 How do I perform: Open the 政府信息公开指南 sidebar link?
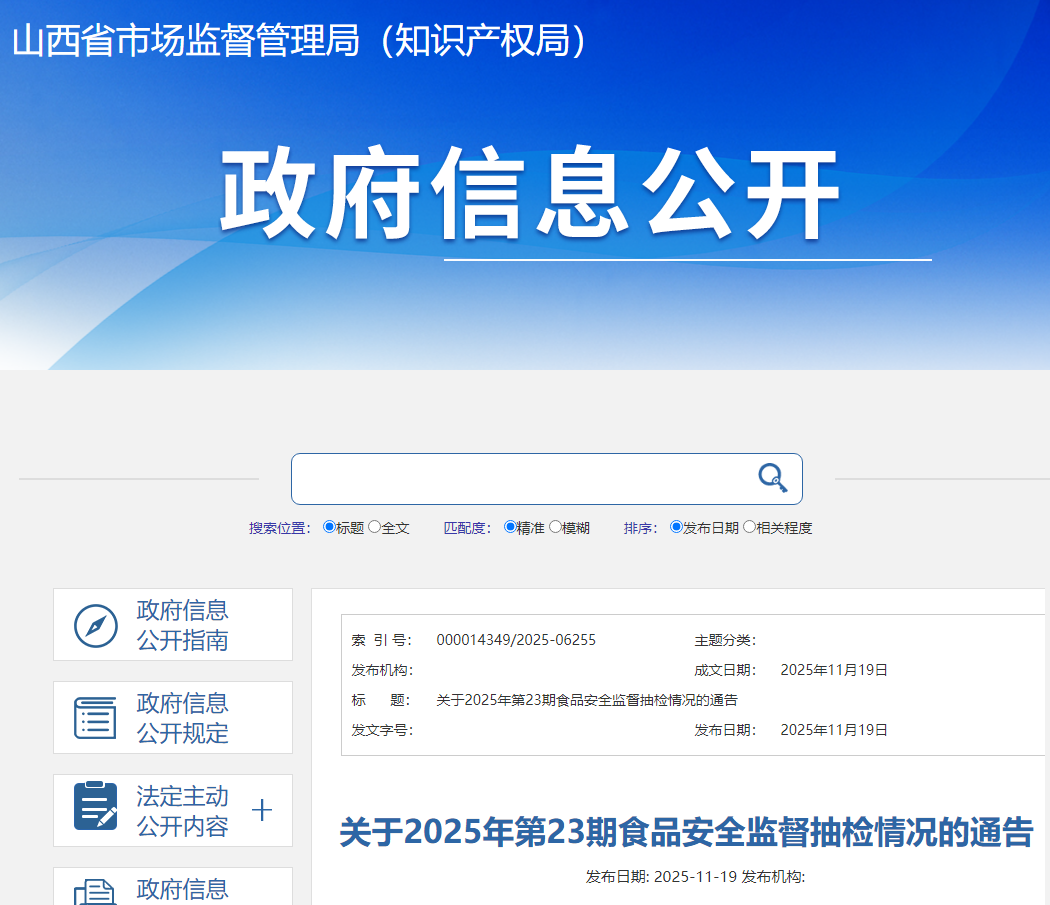(182, 625)
